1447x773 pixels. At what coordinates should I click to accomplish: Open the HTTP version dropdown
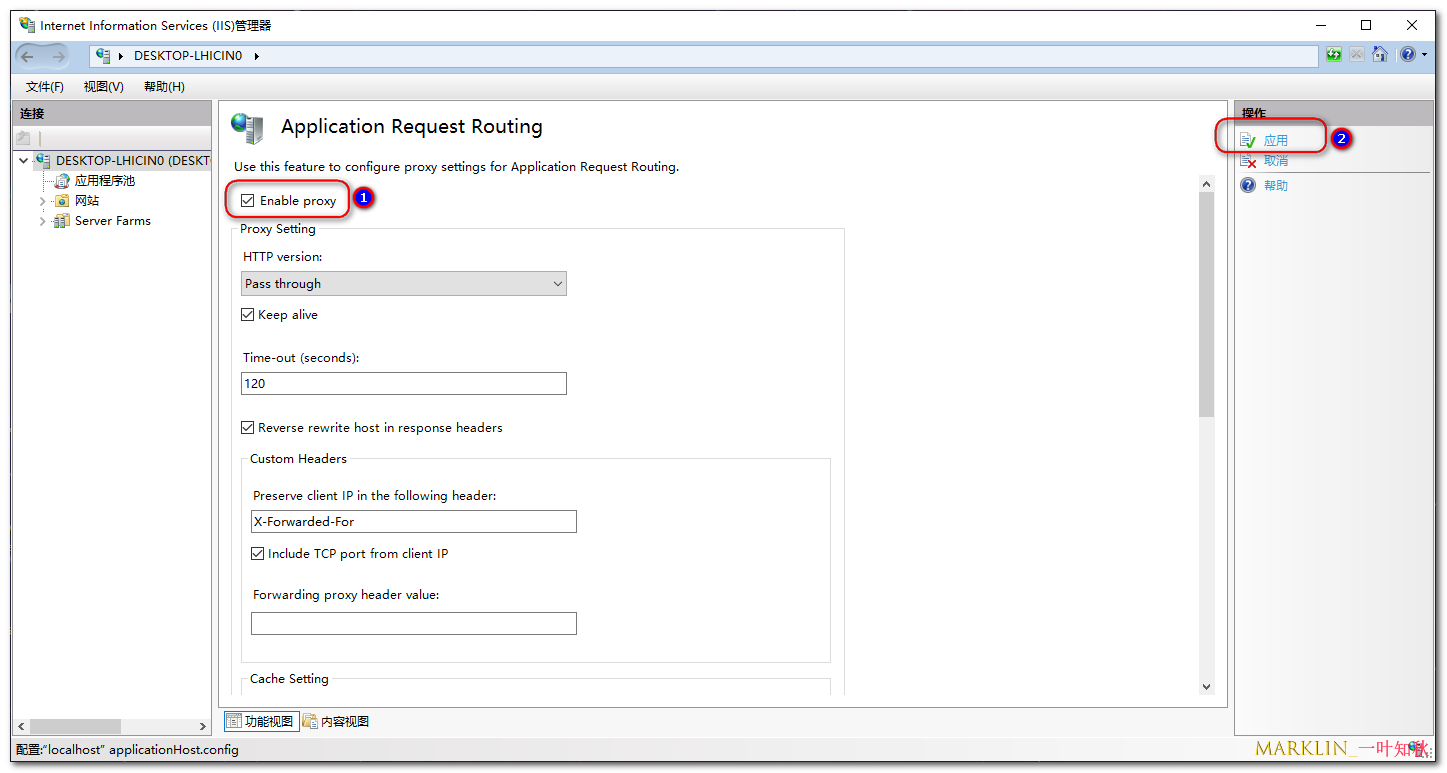tap(404, 284)
